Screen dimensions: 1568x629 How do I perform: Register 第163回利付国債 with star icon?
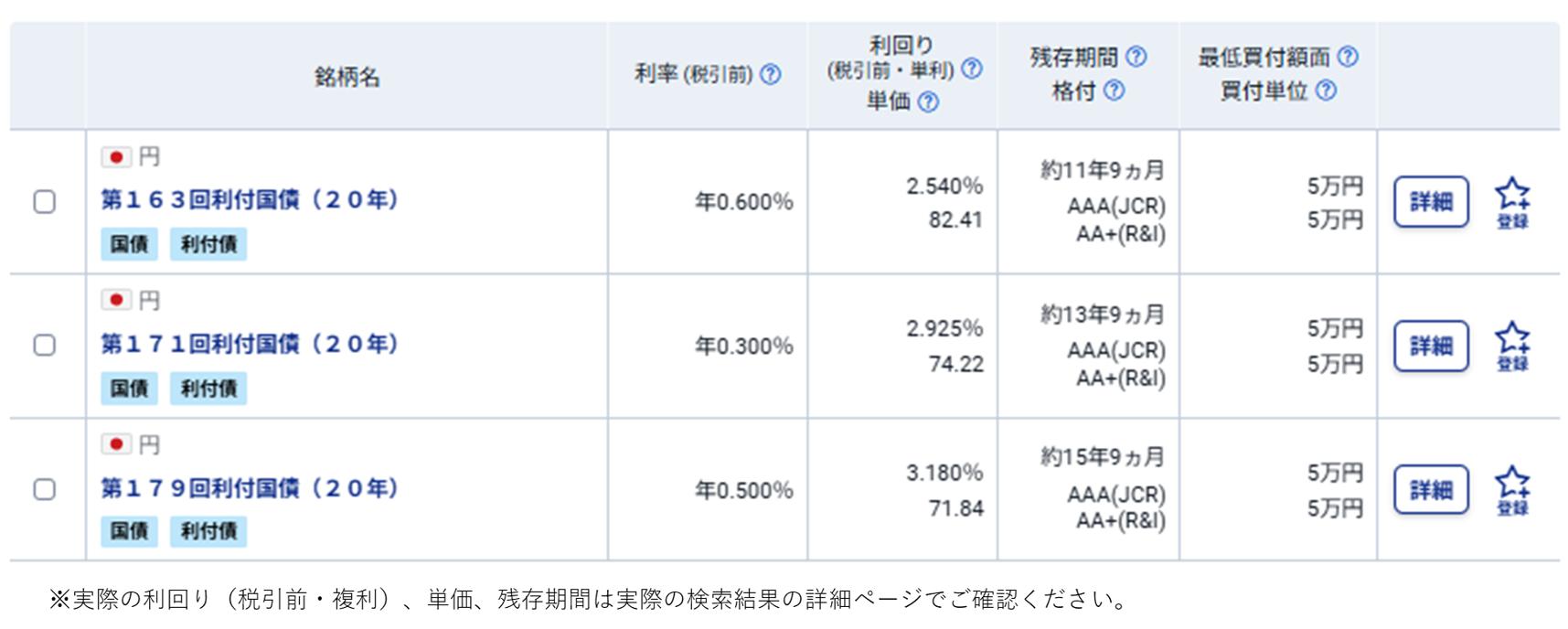1512,202
